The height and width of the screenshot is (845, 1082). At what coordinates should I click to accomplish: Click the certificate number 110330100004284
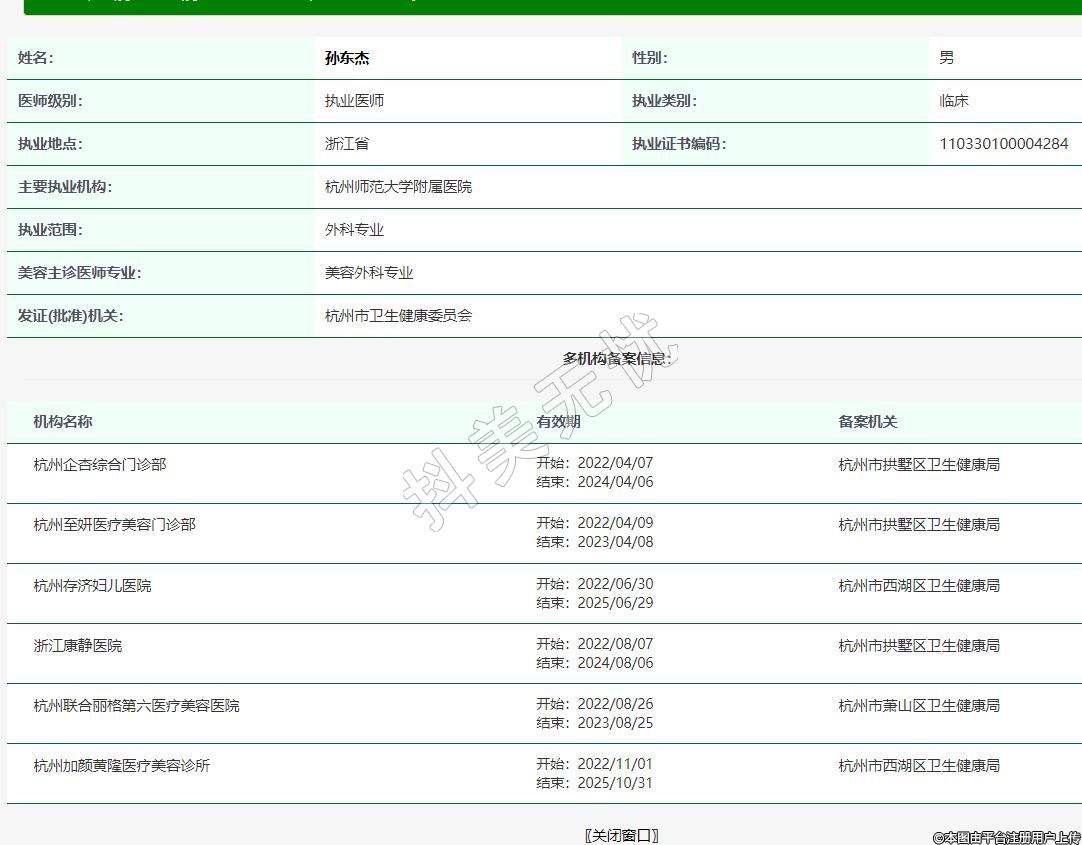pos(1003,144)
